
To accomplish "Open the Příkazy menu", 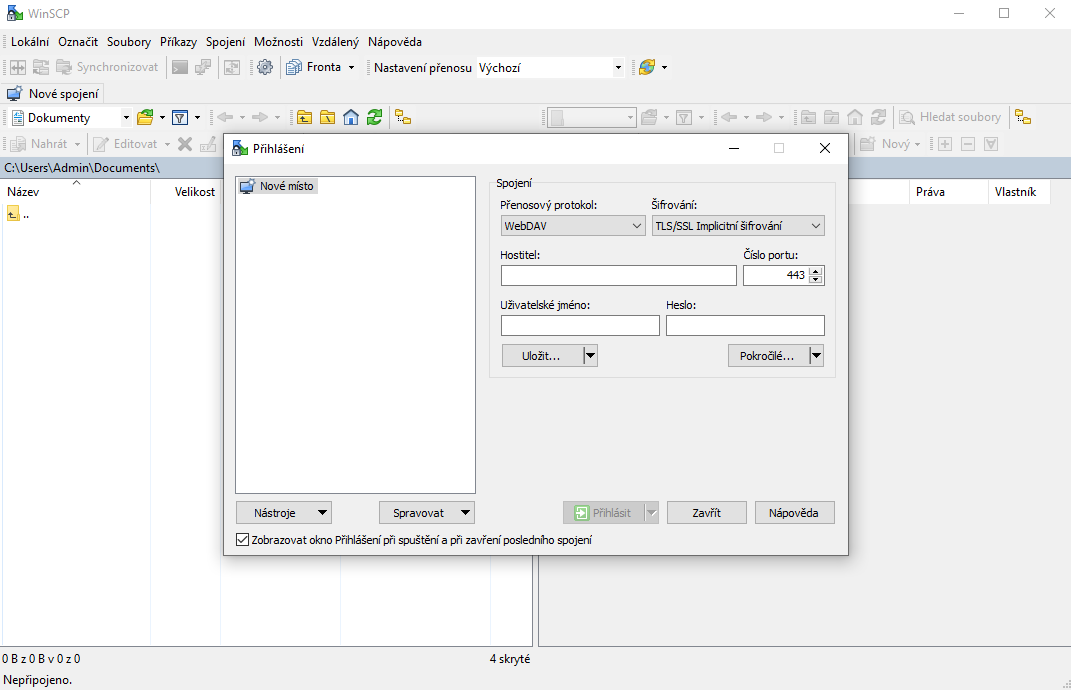I will click(178, 42).
